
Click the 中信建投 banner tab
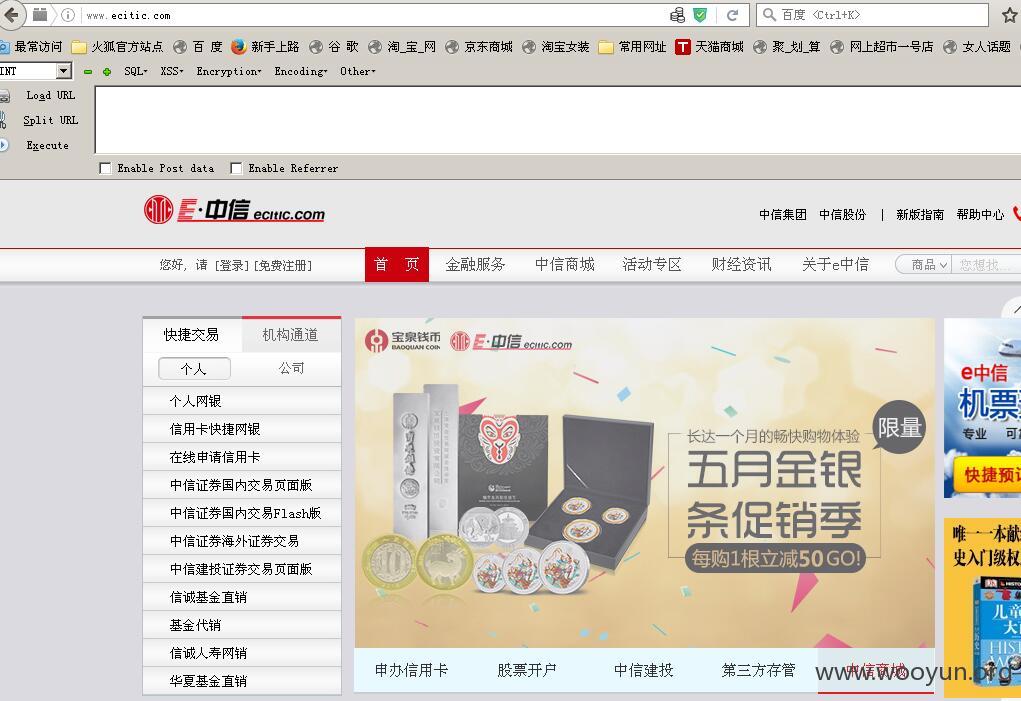(643, 670)
